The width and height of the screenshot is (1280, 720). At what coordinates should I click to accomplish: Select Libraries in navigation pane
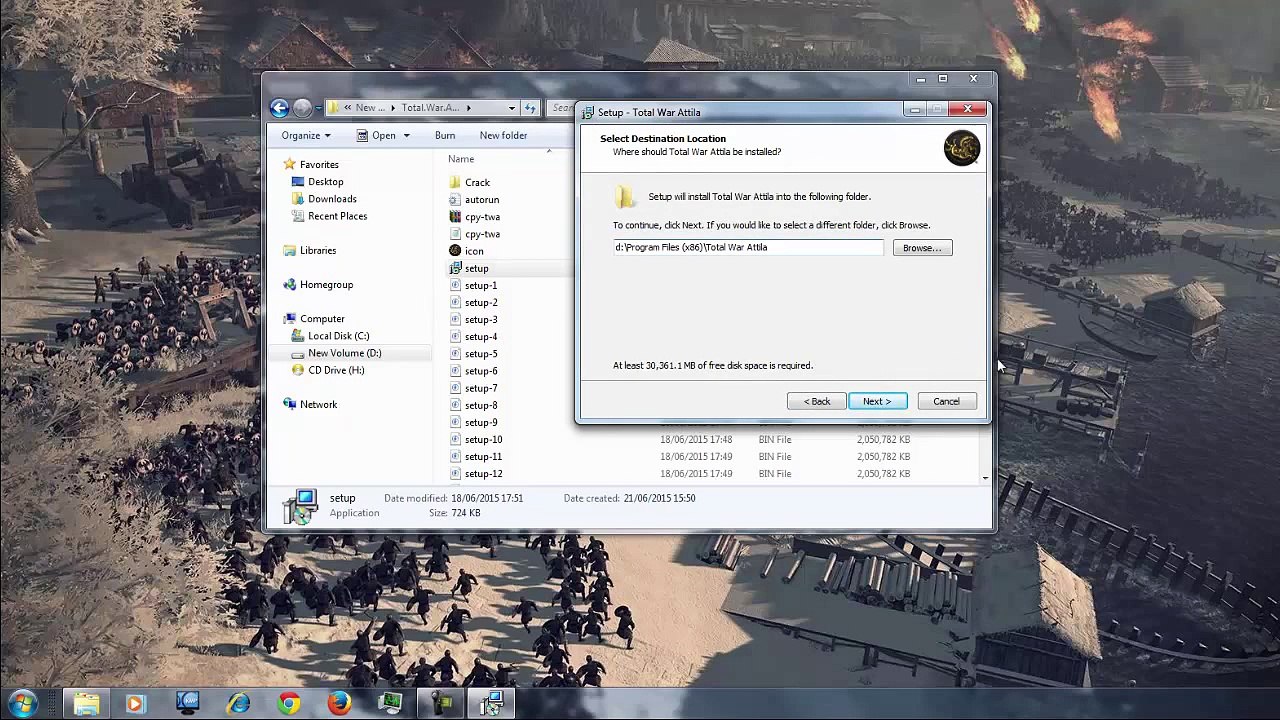(x=310, y=250)
